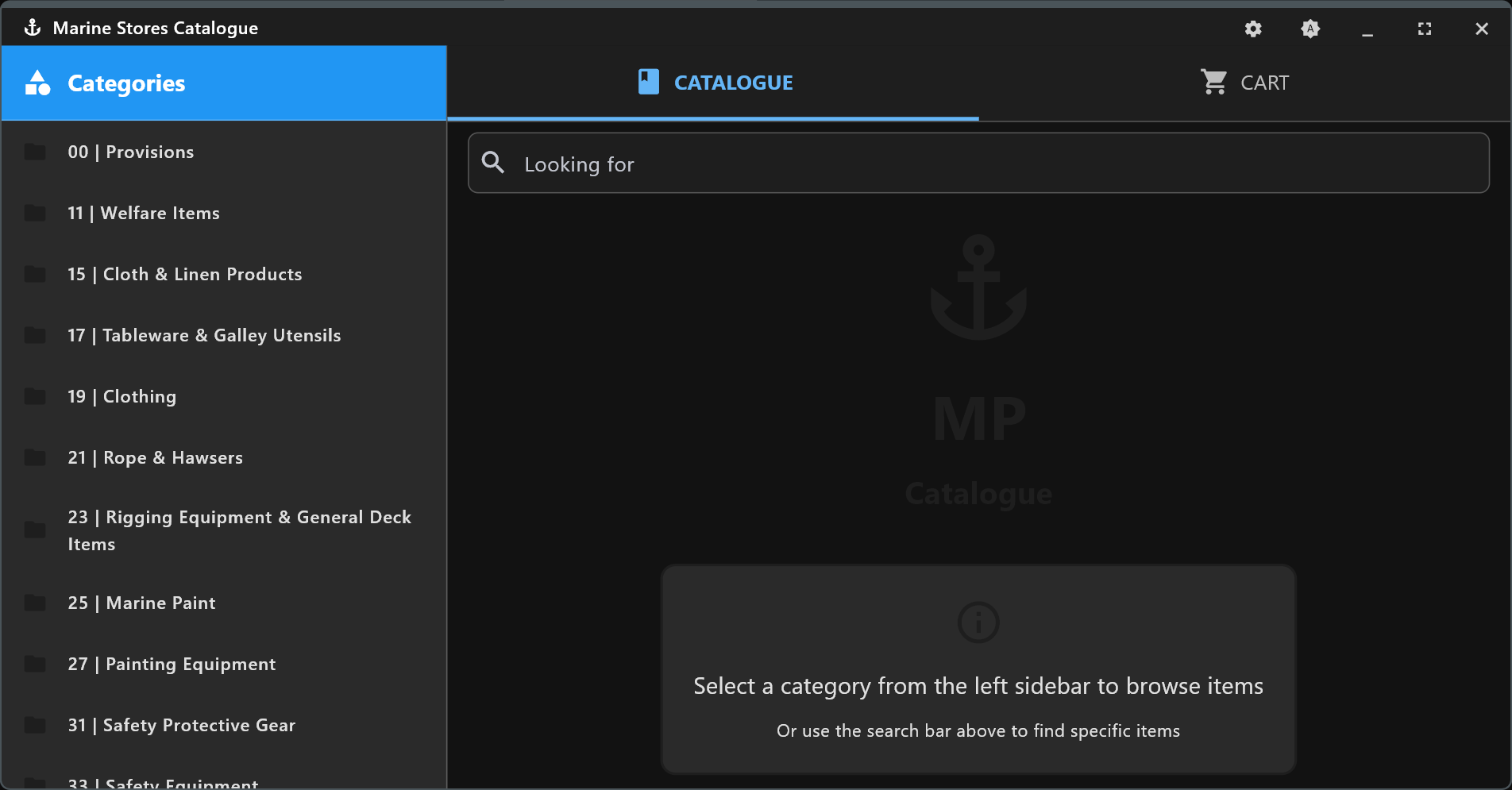
Task: Click folder icon beside Rigging Equipment
Action: (35, 530)
